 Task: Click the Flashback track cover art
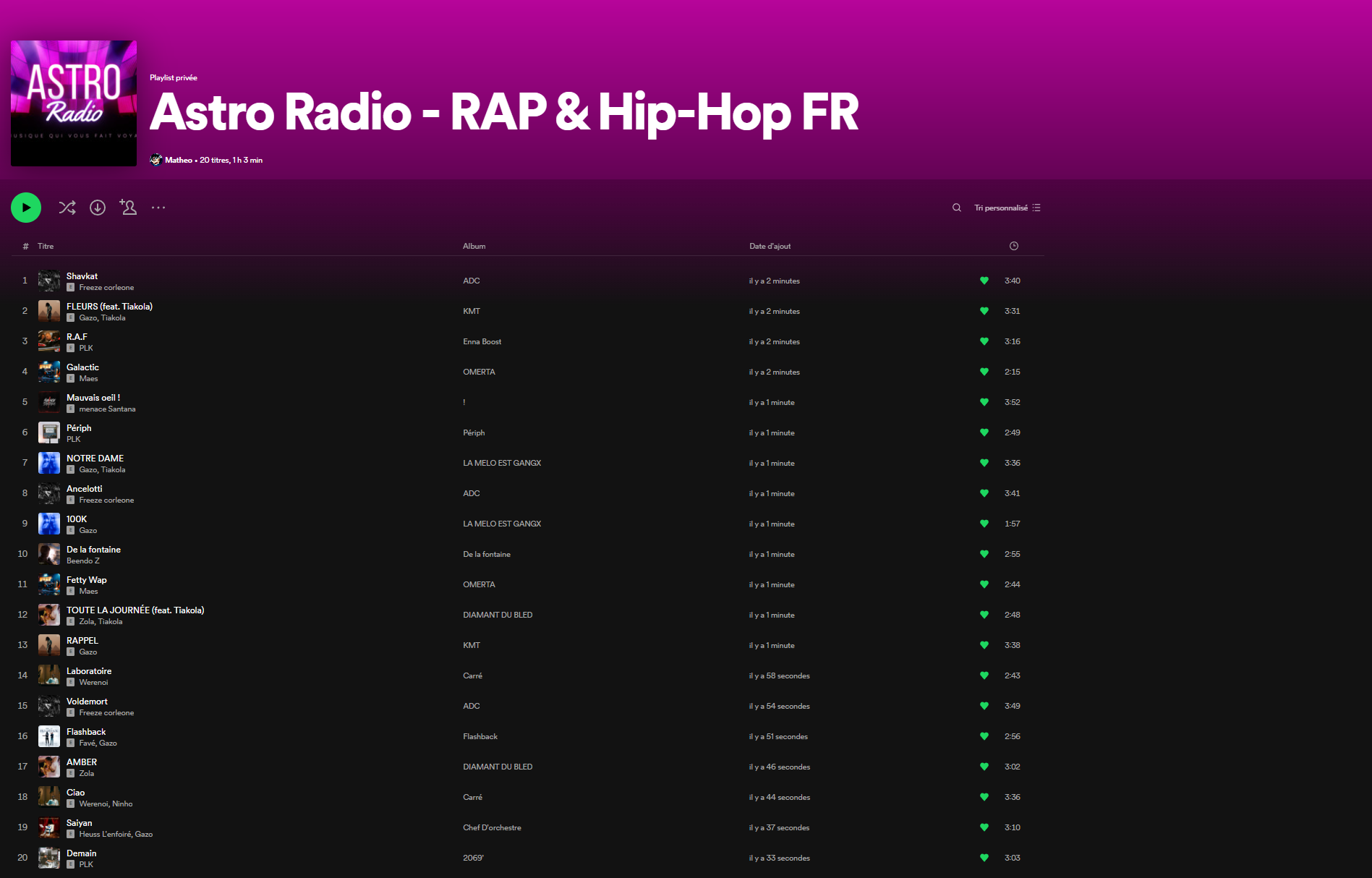pos(49,736)
